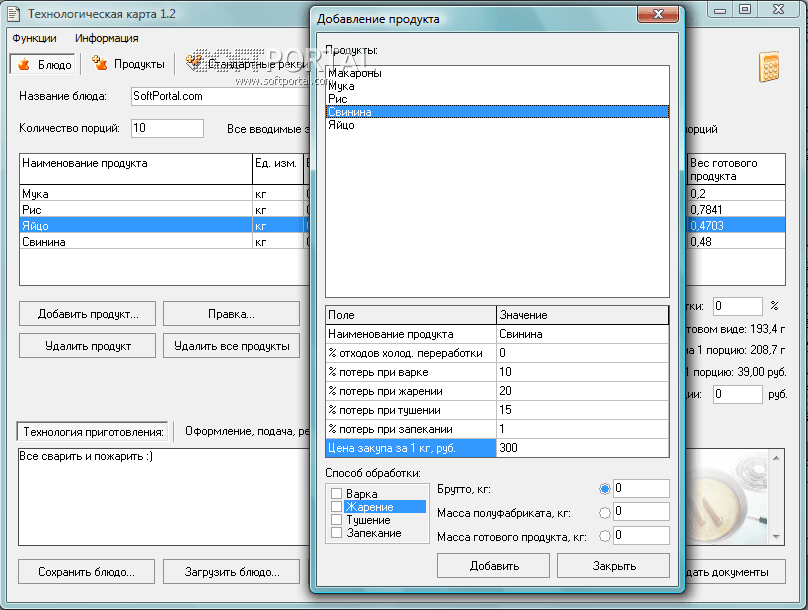Select the Рис row in main table
The width and height of the screenshot is (808, 610).
pyautogui.click(x=162, y=210)
